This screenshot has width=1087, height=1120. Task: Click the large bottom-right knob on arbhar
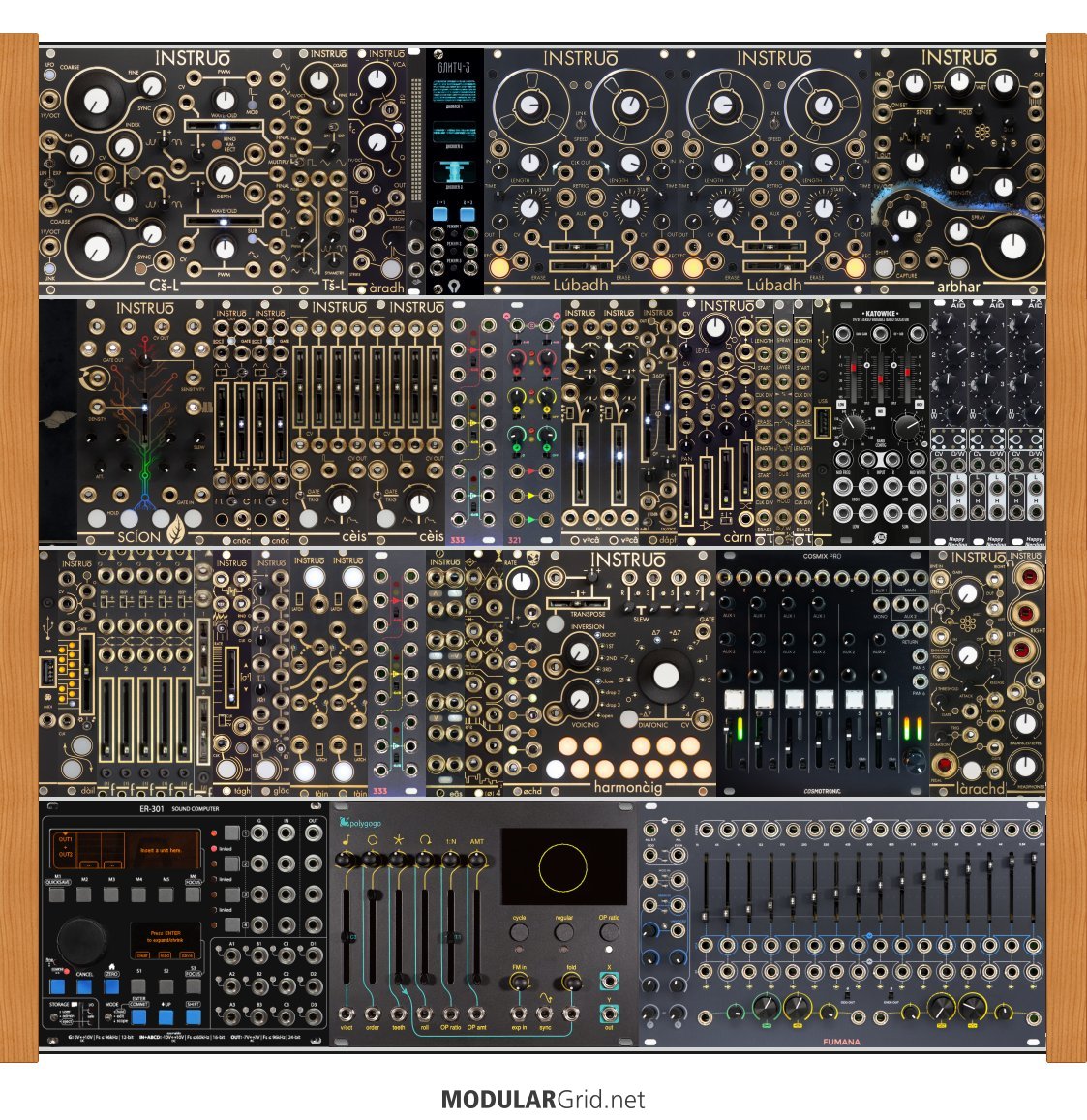(x=1012, y=245)
